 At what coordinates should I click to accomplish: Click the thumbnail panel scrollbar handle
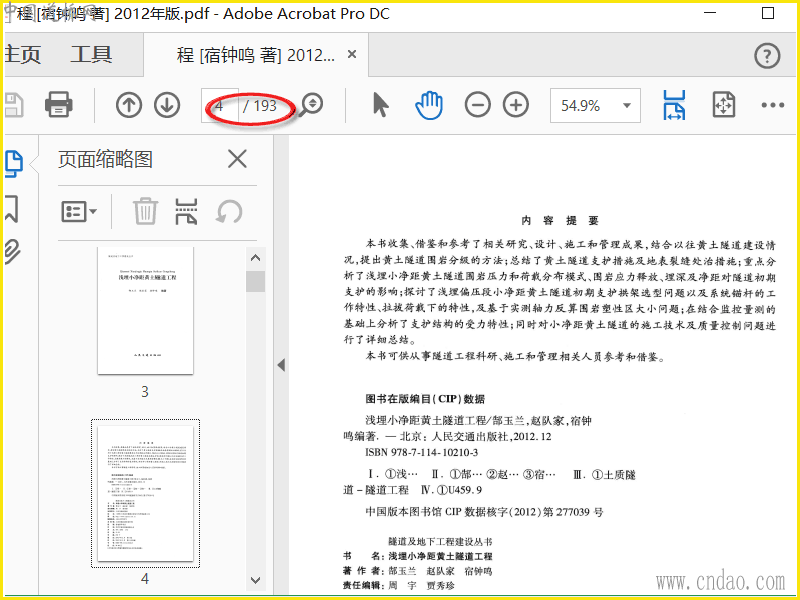tap(256, 282)
